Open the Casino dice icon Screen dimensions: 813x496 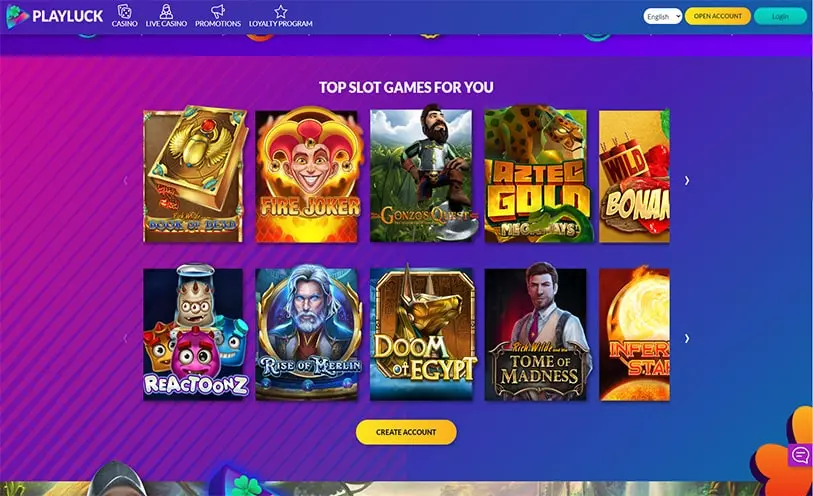click(x=124, y=11)
